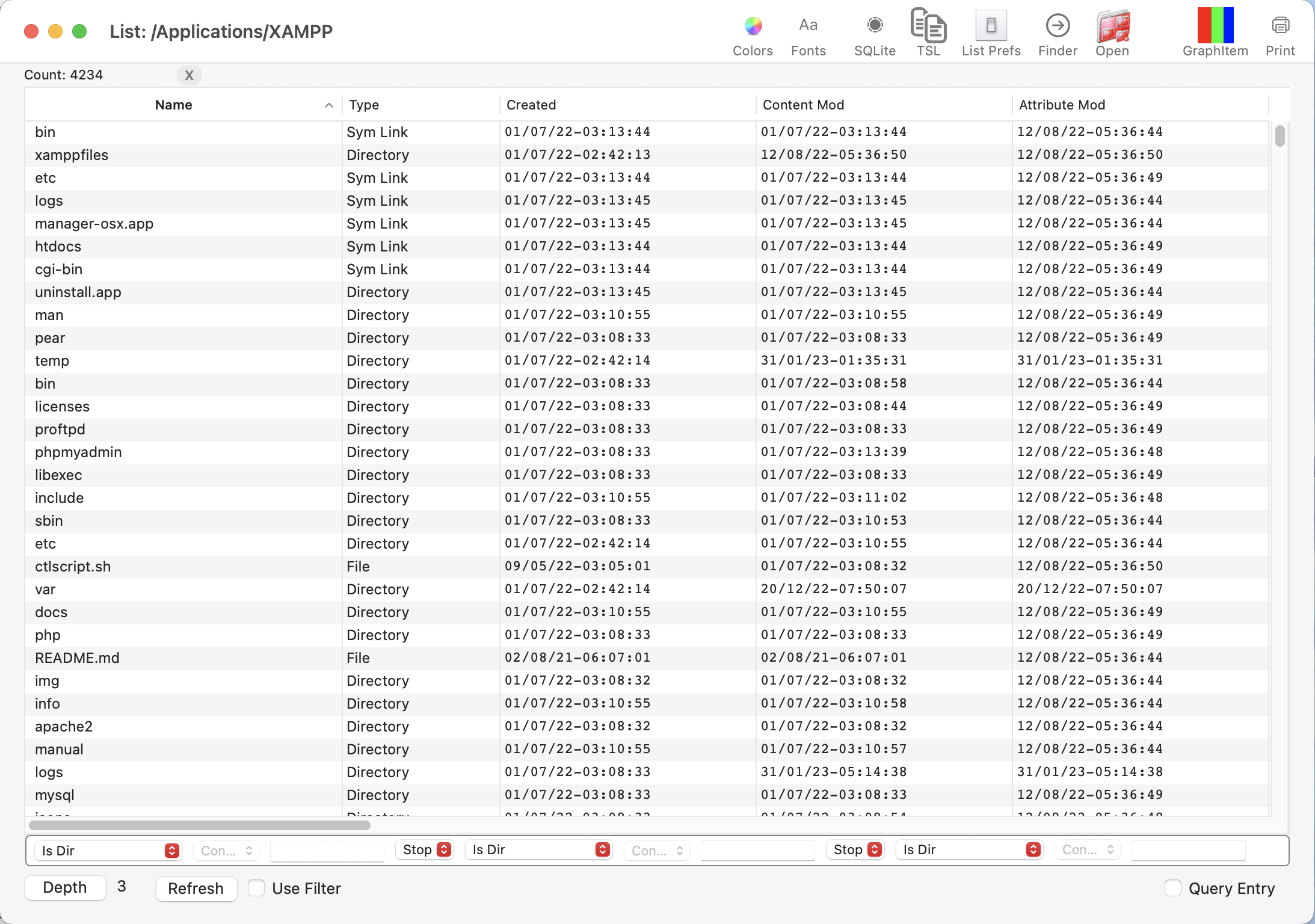Viewport: 1315px width, 924px height.
Task: Click the horizontal scrollbar thumb
Action: [200, 825]
